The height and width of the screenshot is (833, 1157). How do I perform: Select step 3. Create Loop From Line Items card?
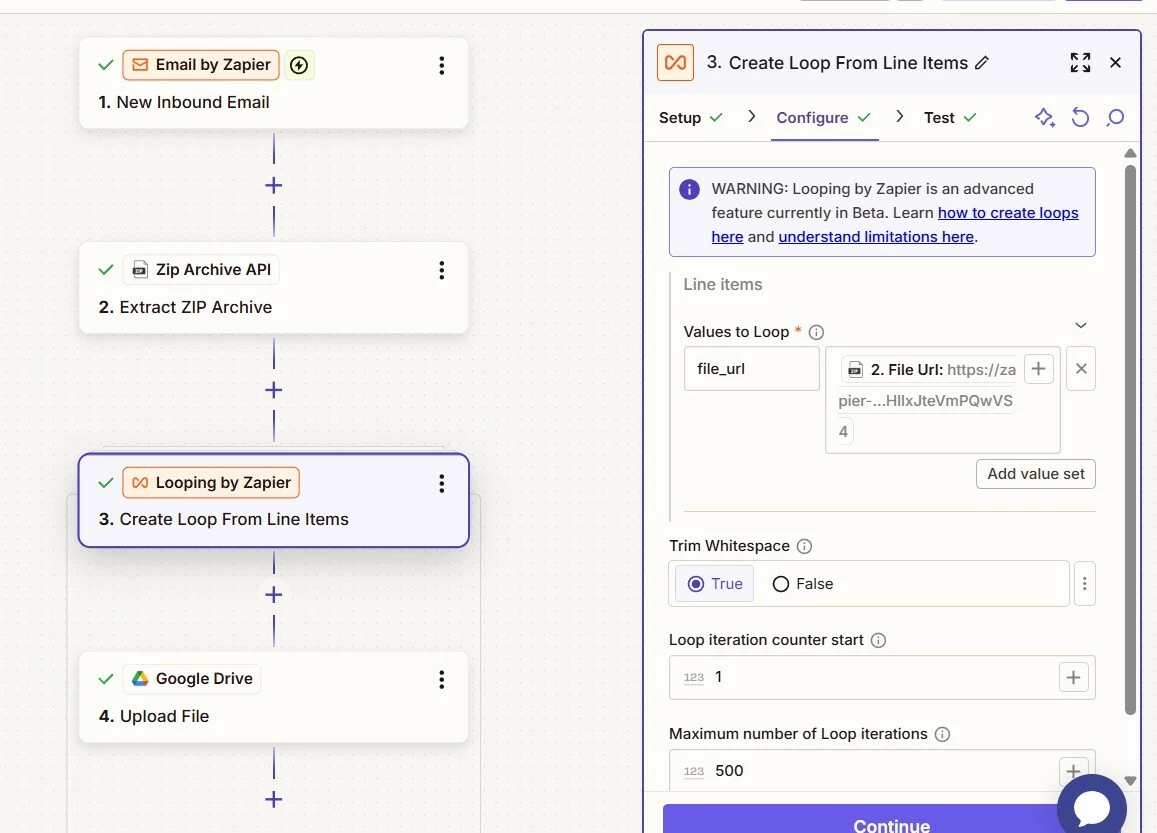[274, 500]
